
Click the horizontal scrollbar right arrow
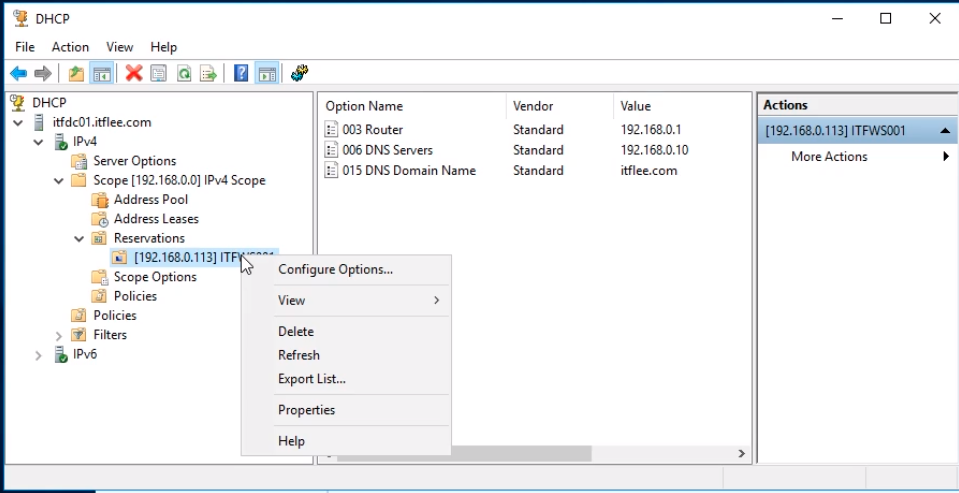pos(741,454)
